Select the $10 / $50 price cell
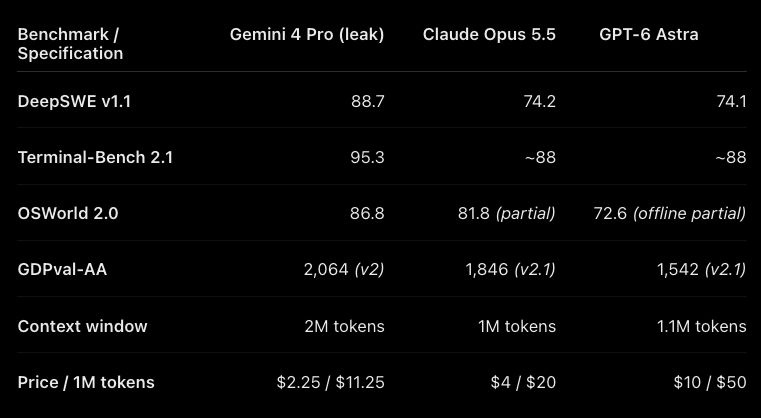This screenshot has width=761, height=418. [x=710, y=383]
